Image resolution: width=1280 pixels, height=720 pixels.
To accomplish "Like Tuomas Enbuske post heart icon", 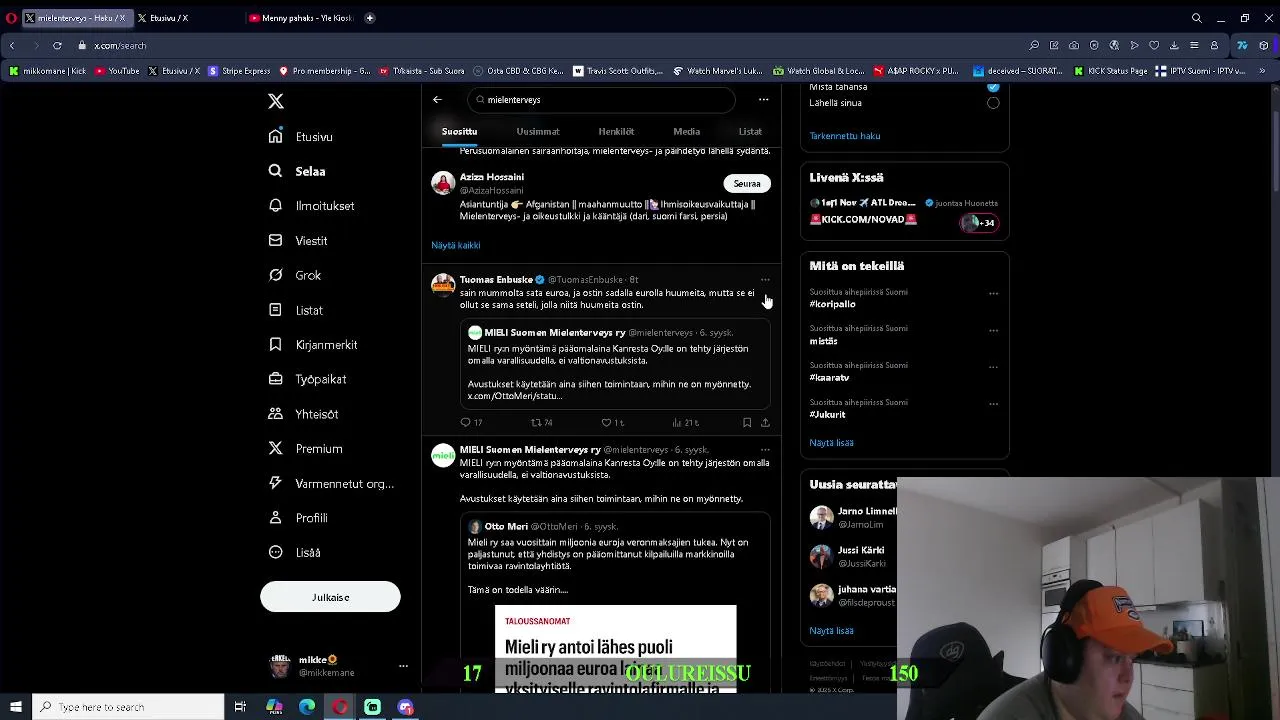I will (x=606, y=423).
